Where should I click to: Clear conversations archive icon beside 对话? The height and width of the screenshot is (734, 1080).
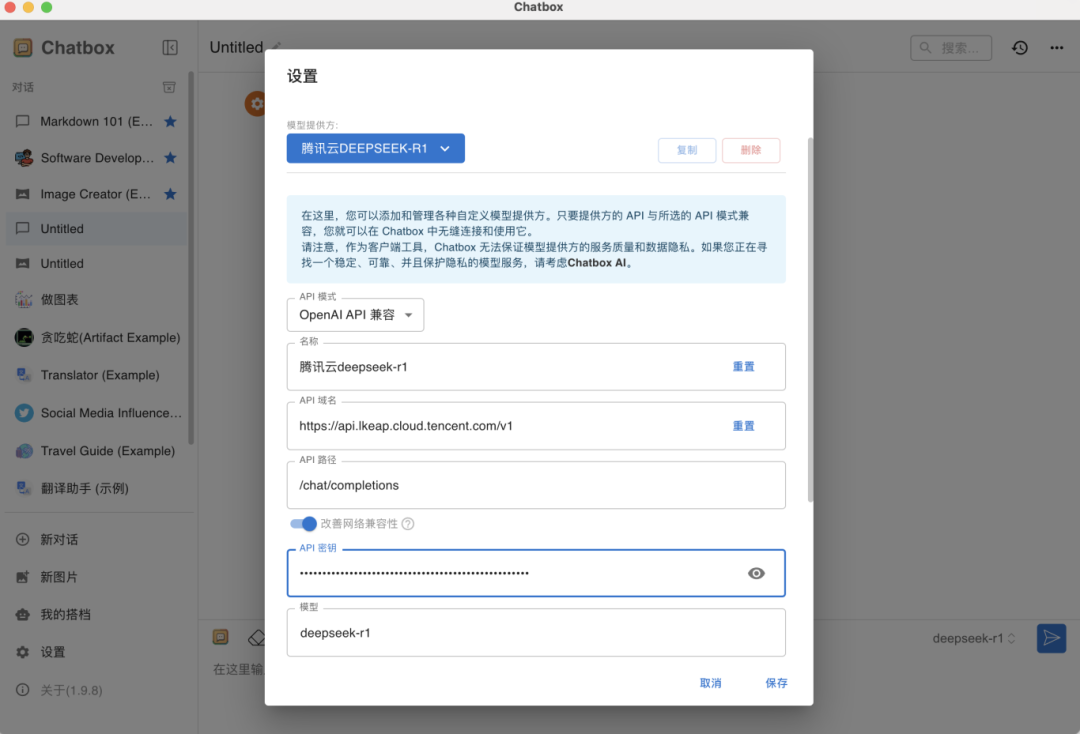click(169, 87)
